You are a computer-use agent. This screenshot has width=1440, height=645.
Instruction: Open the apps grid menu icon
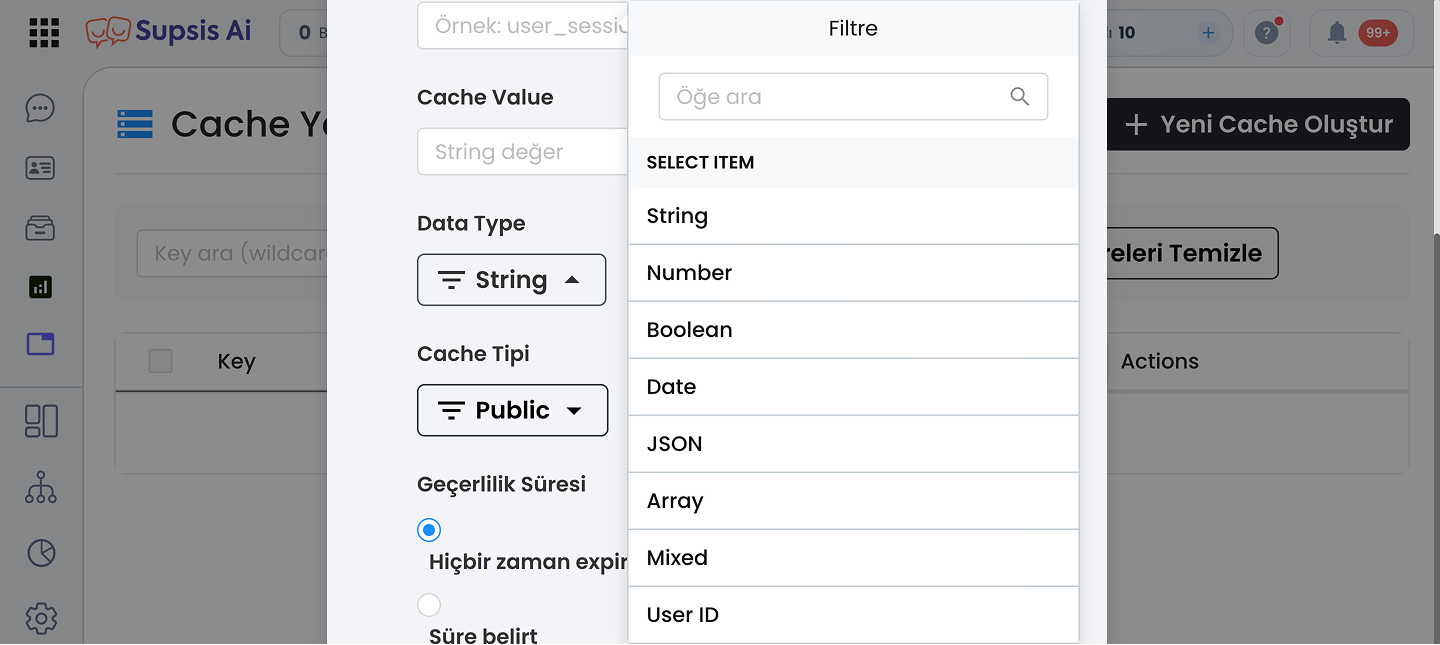(44, 32)
